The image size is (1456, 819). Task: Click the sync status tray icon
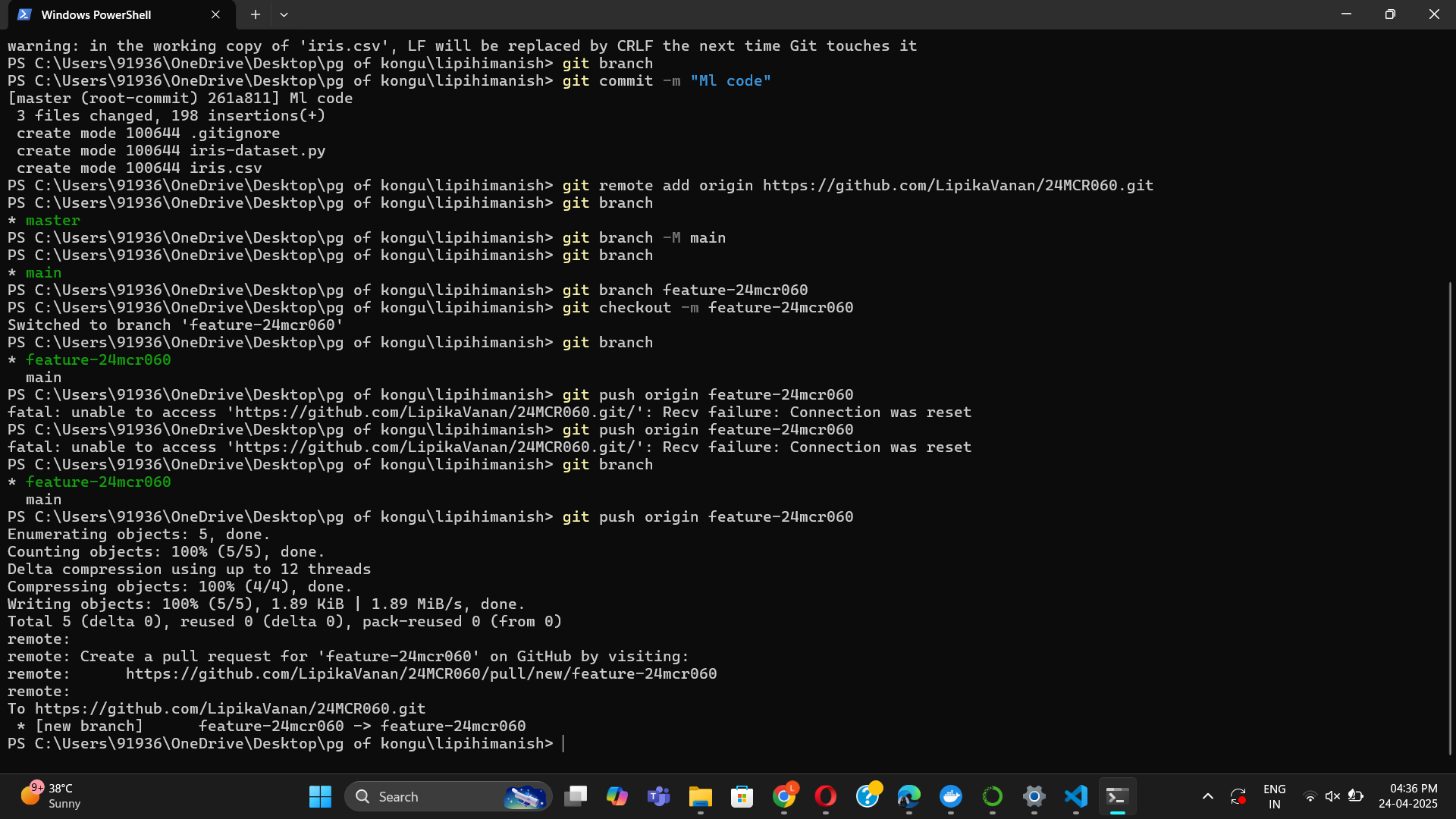coord(1238,796)
